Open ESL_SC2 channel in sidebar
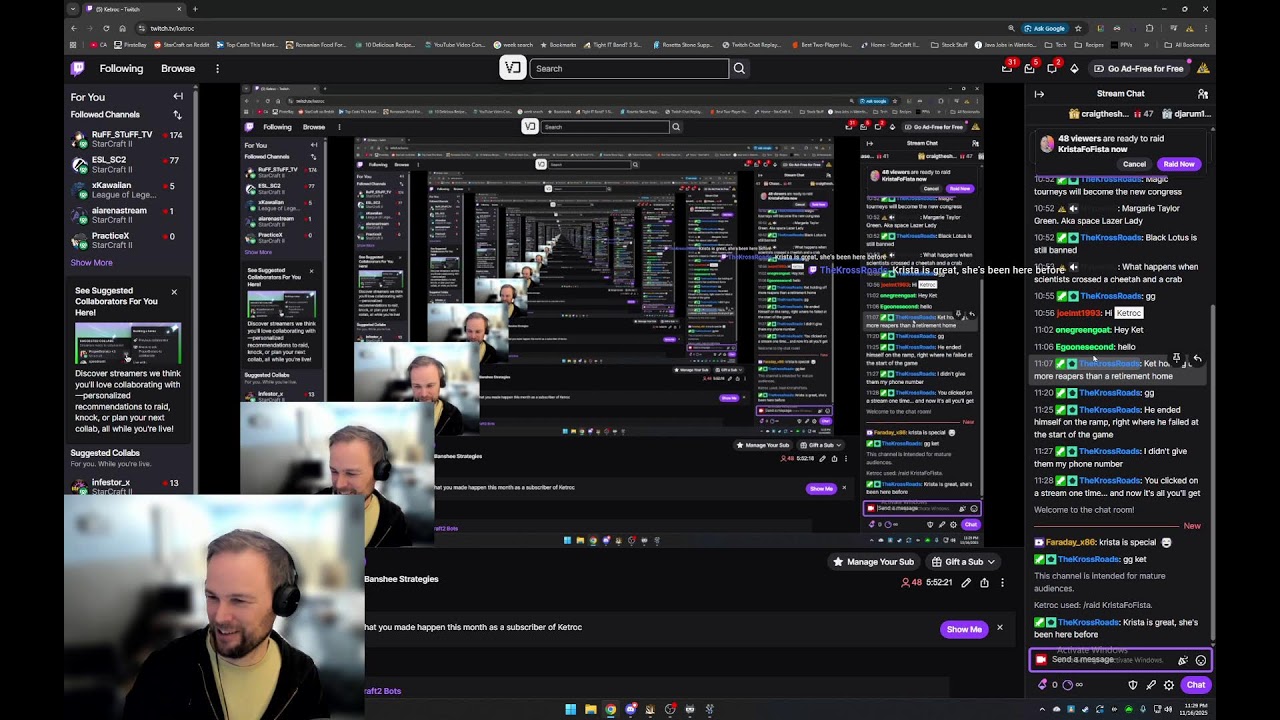The width and height of the screenshot is (1280, 720). coord(128,164)
